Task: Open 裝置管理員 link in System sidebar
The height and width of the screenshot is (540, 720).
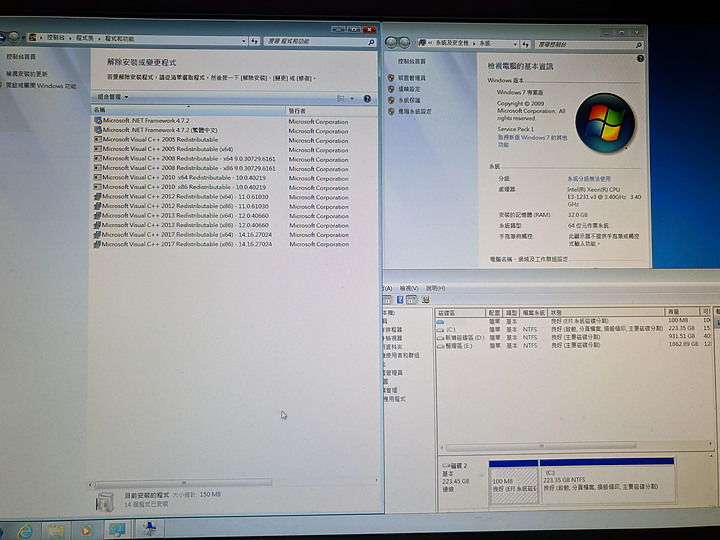Action: [x=411, y=78]
